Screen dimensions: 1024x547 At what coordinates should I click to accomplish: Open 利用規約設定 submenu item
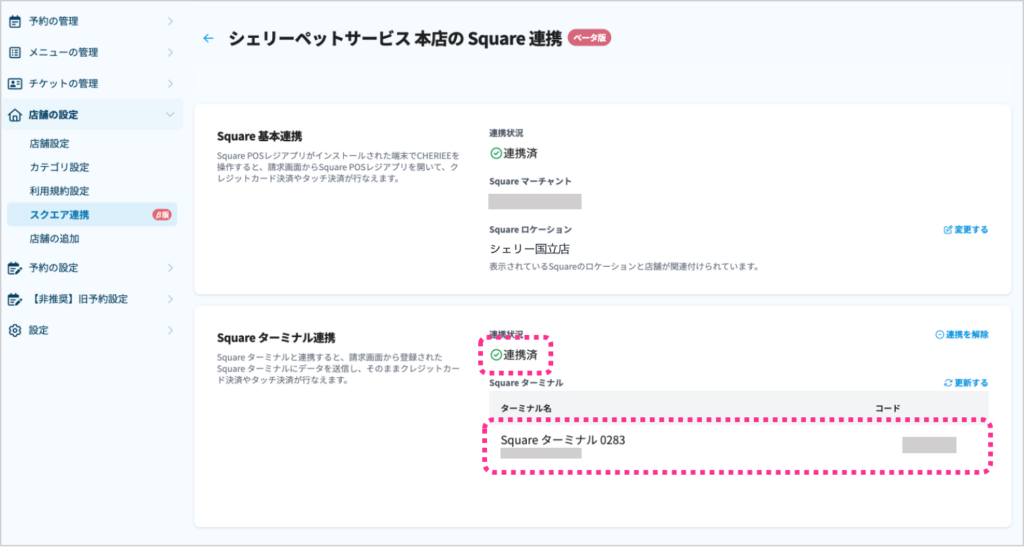click(59, 191)
